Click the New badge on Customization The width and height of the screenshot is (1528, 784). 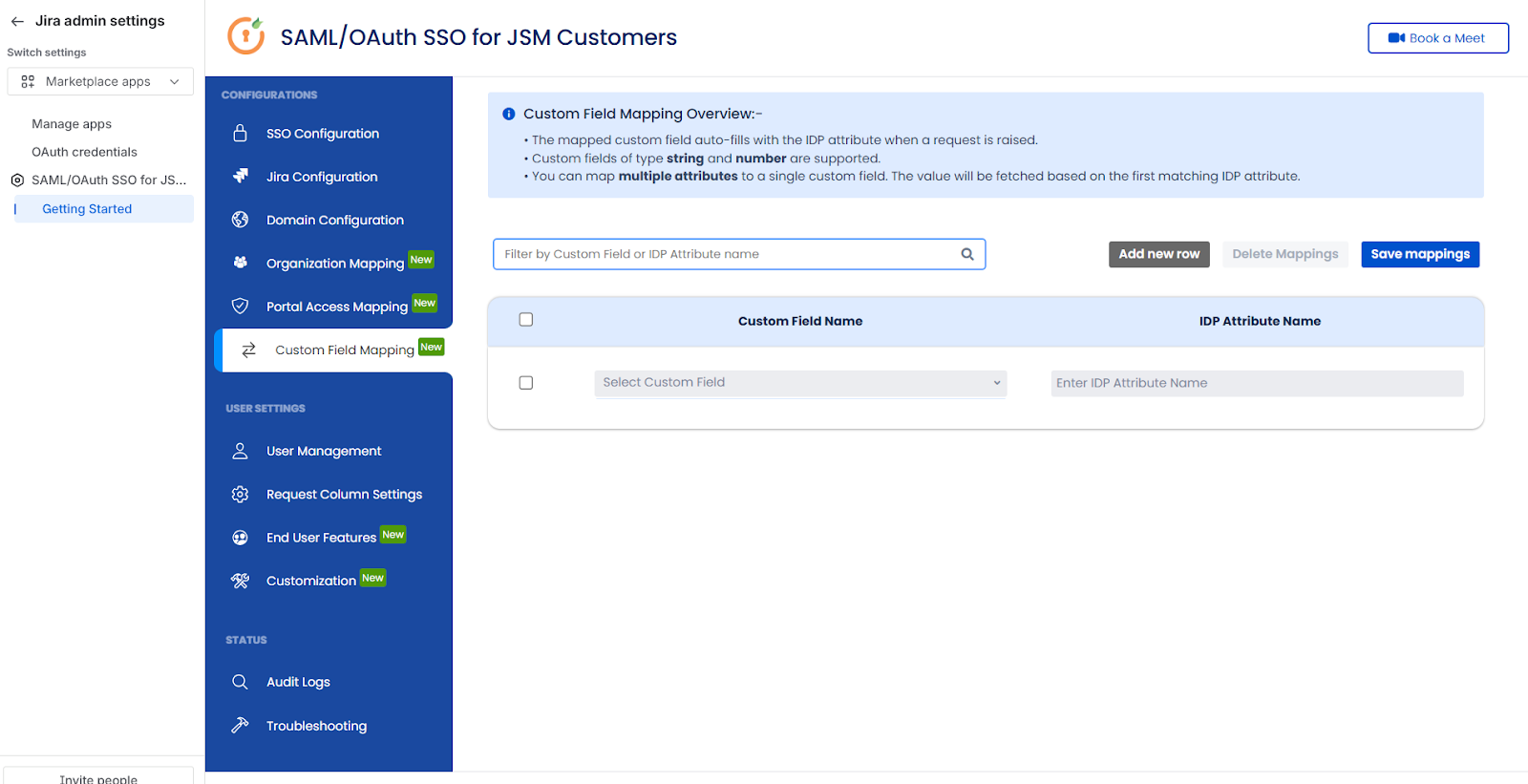coord(373,578)
